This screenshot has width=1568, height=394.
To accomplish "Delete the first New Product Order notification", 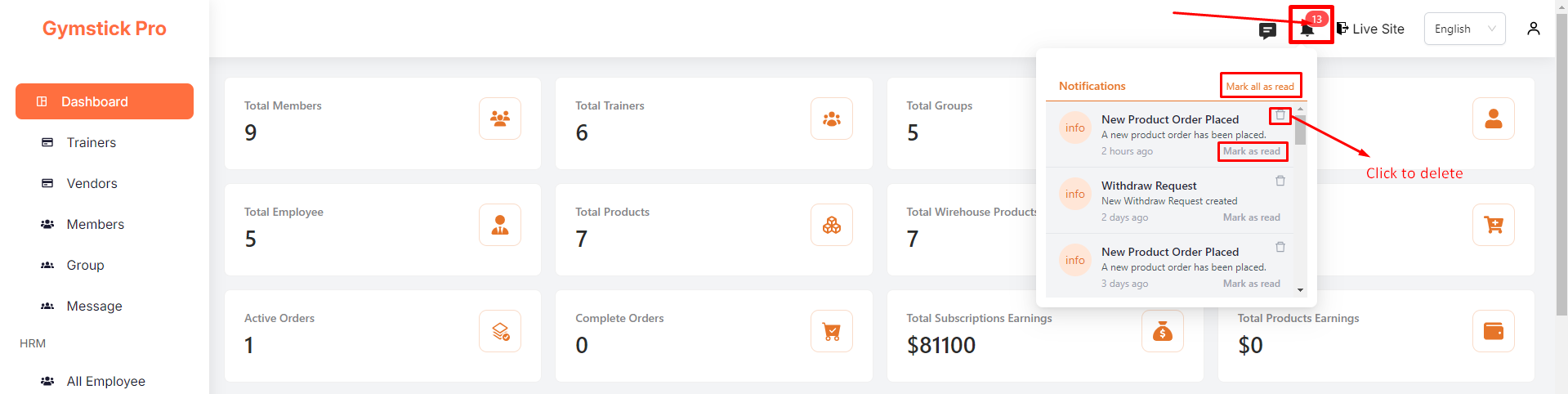I will [x=1280, y=115].
